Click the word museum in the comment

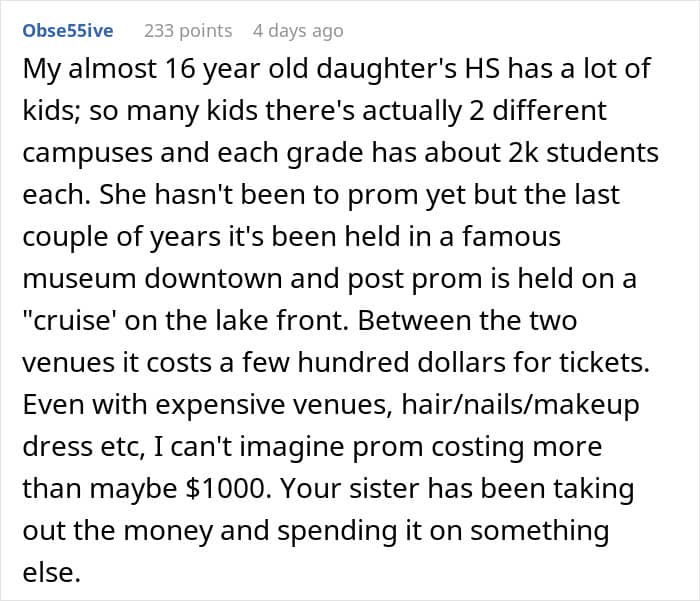[79, 279]
